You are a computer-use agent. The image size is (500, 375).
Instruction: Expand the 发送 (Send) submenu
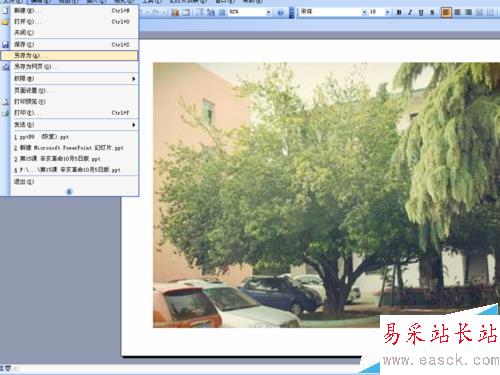coord(69,125)
